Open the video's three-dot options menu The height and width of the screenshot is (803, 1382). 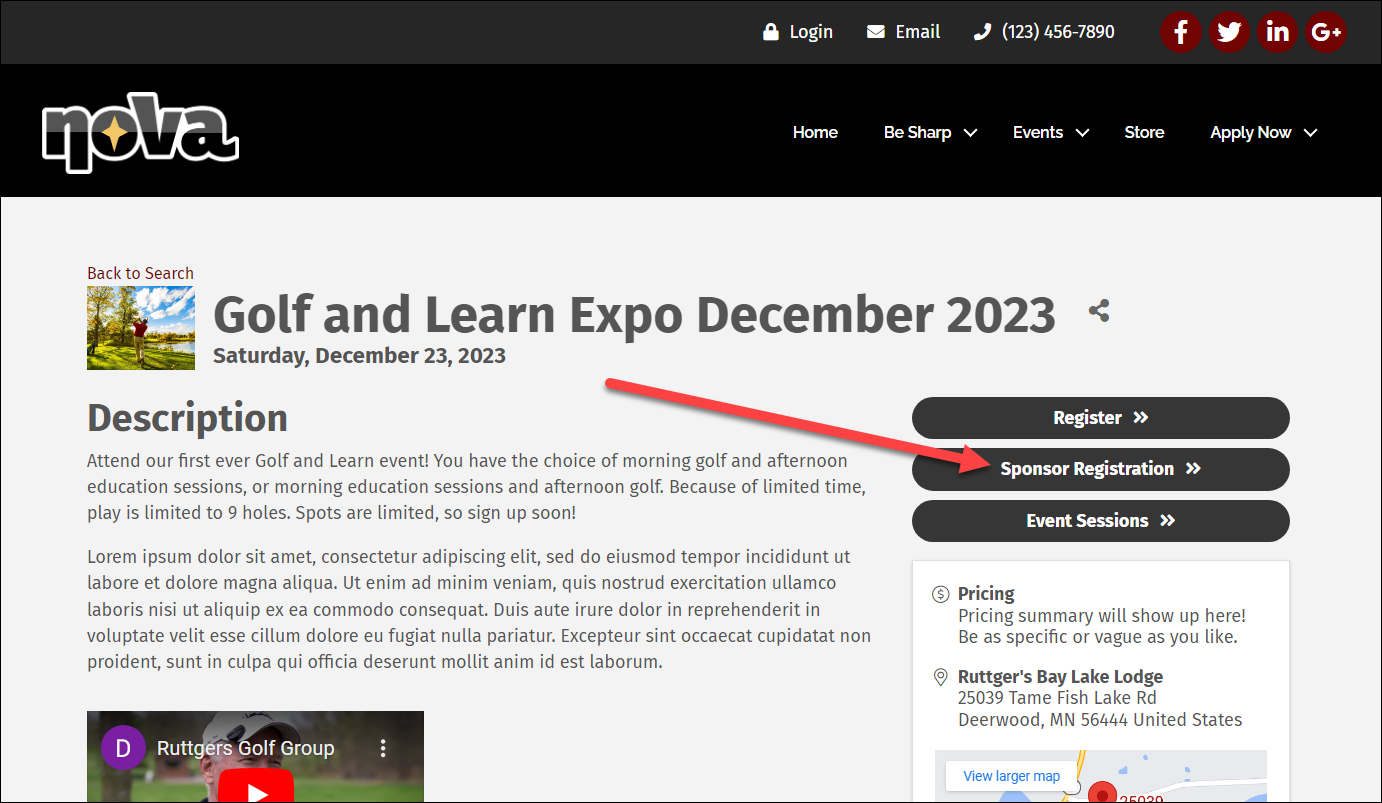(x=383, y=748)
